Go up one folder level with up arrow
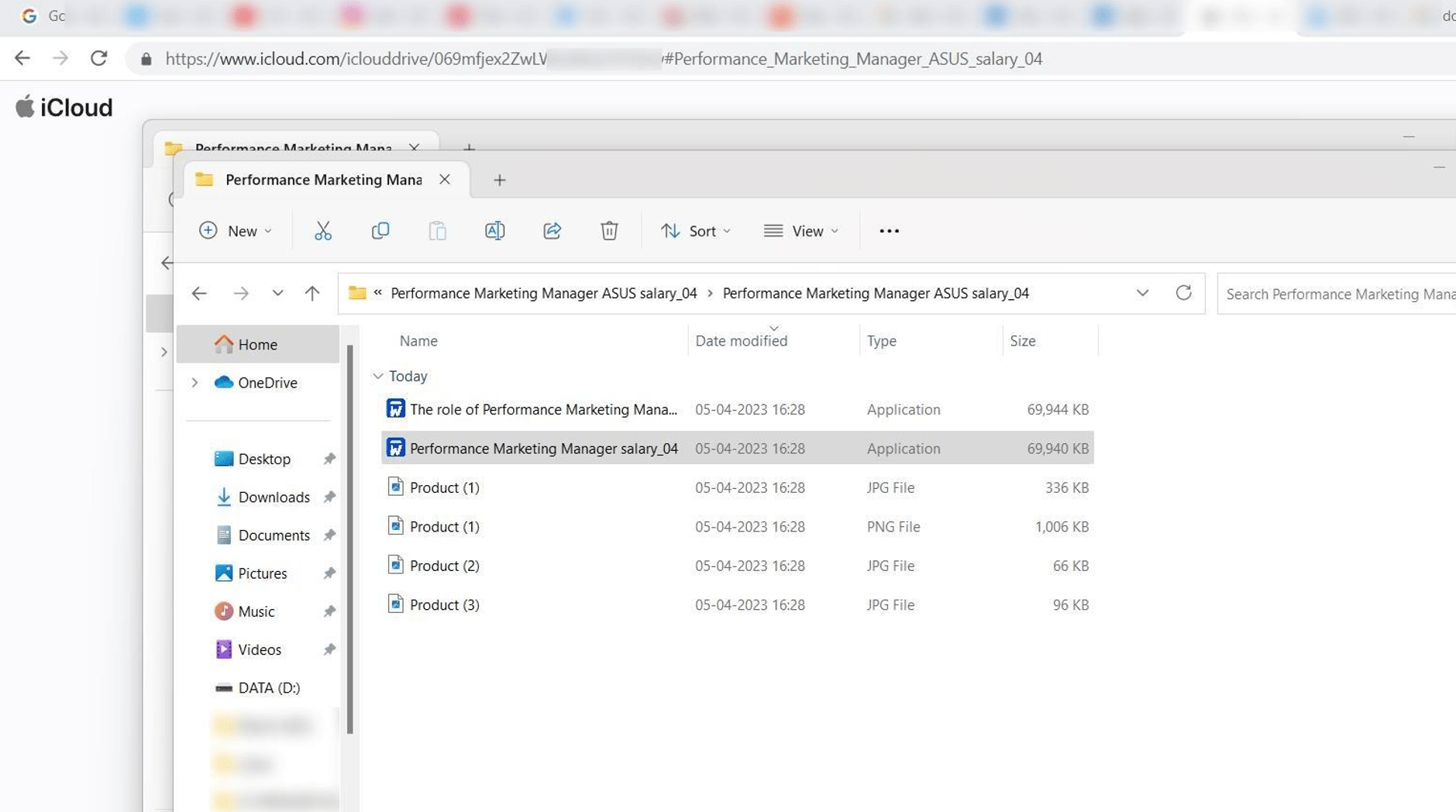Image resolution: width=1456 pixels, height=812 pixels. click(x=312, y=293)
